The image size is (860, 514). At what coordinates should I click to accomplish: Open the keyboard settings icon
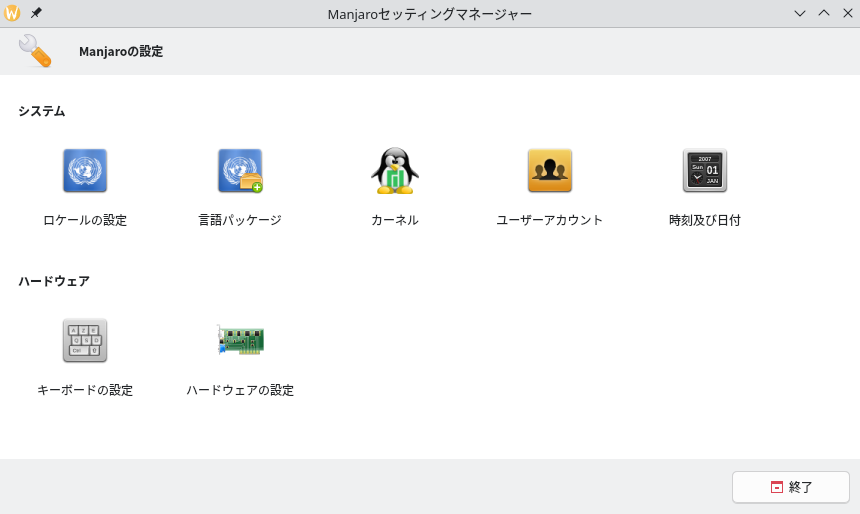(85, 341)
